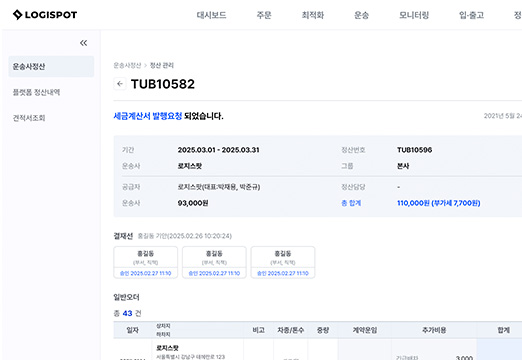The image size is (522, 360).
Task: Click settlement number TUB10596
Action: click(x=414, y=150)
